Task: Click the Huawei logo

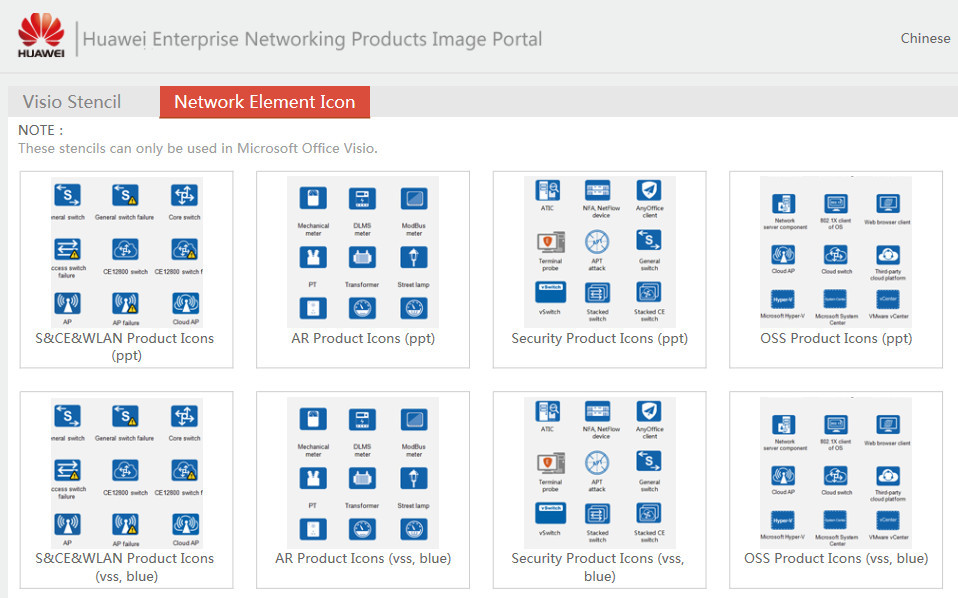Action: click(41, 36)
